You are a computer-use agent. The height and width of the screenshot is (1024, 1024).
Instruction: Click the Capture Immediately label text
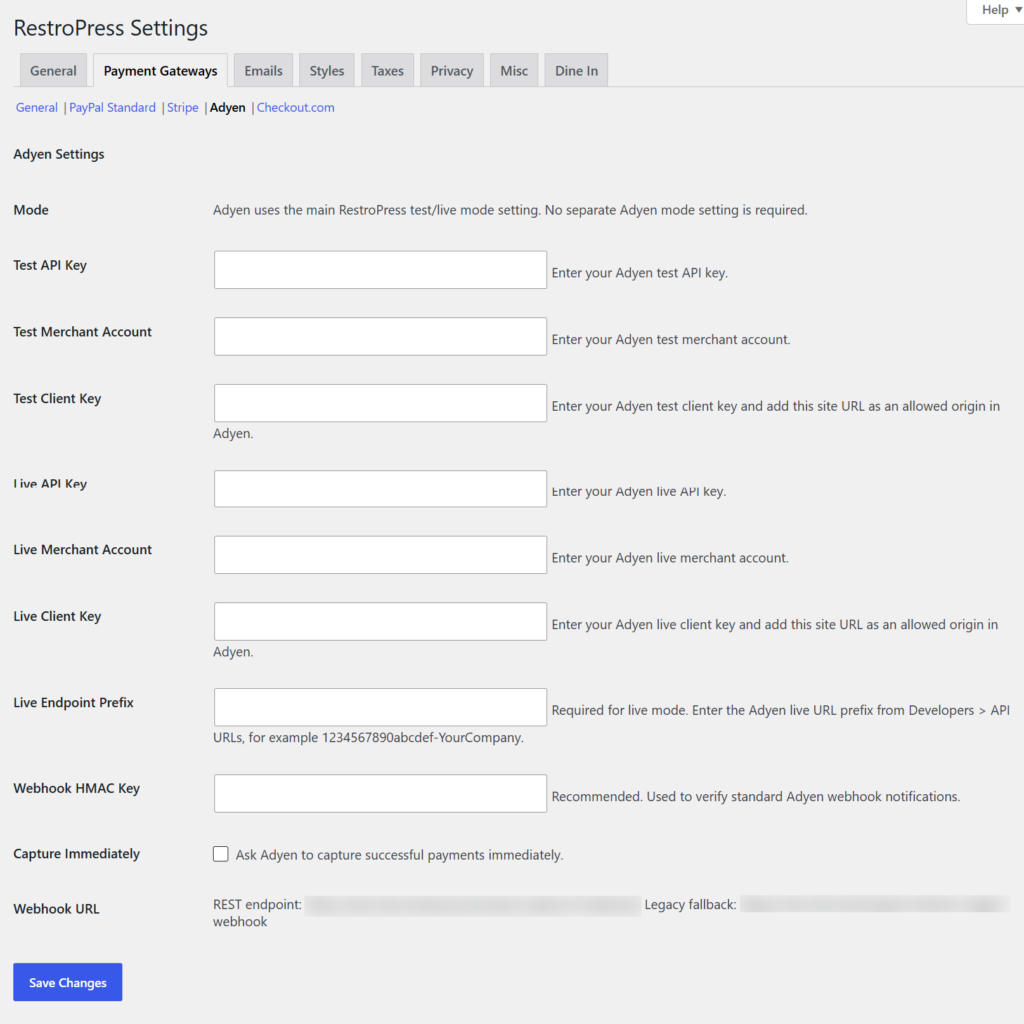[x=76, y=854]
